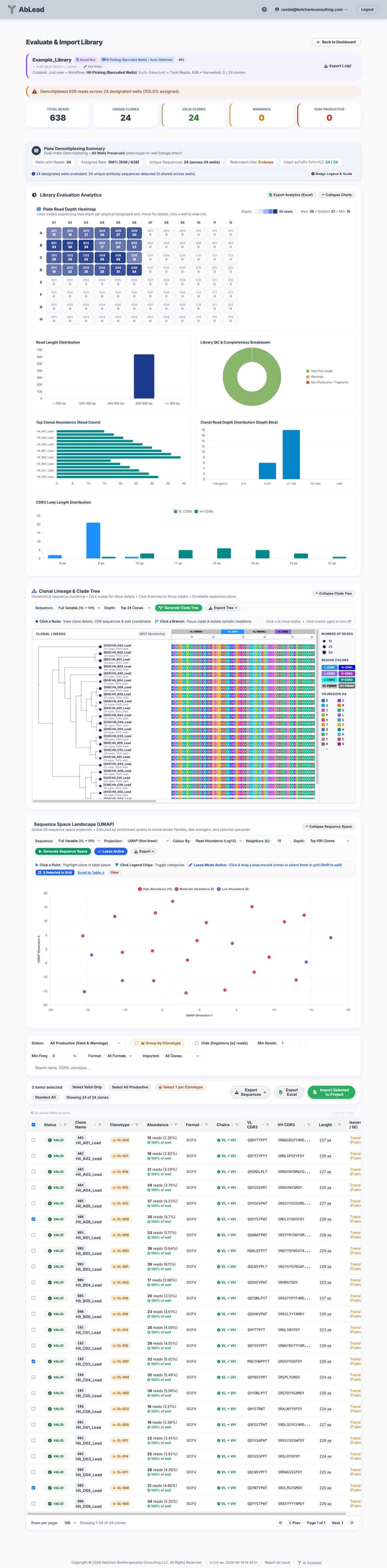Open the Depth Top 24 Clones dropdown

134,608
